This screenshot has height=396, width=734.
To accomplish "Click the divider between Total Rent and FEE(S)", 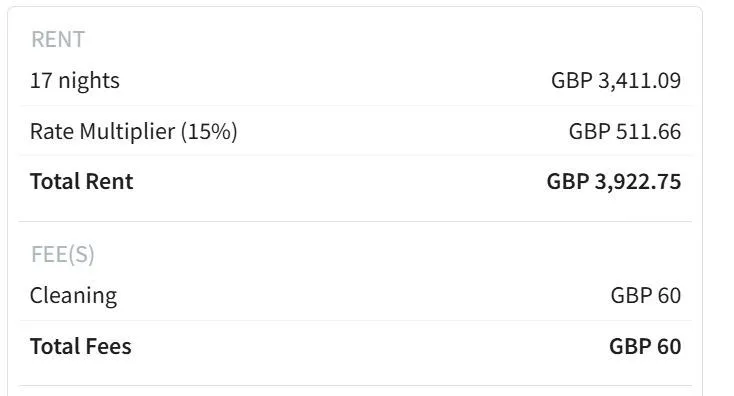I will click(x=355, y=221).
